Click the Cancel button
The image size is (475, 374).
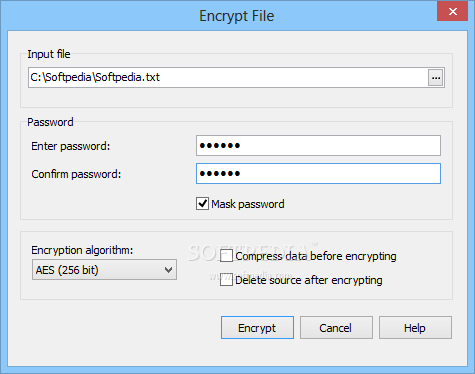tap(336, 328)
